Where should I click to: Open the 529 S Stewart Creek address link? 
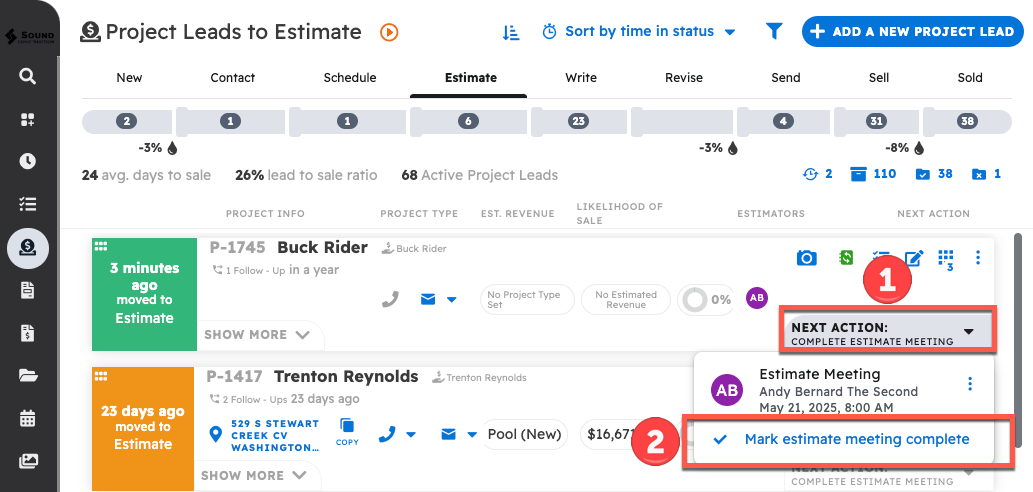tap(273, 436)
